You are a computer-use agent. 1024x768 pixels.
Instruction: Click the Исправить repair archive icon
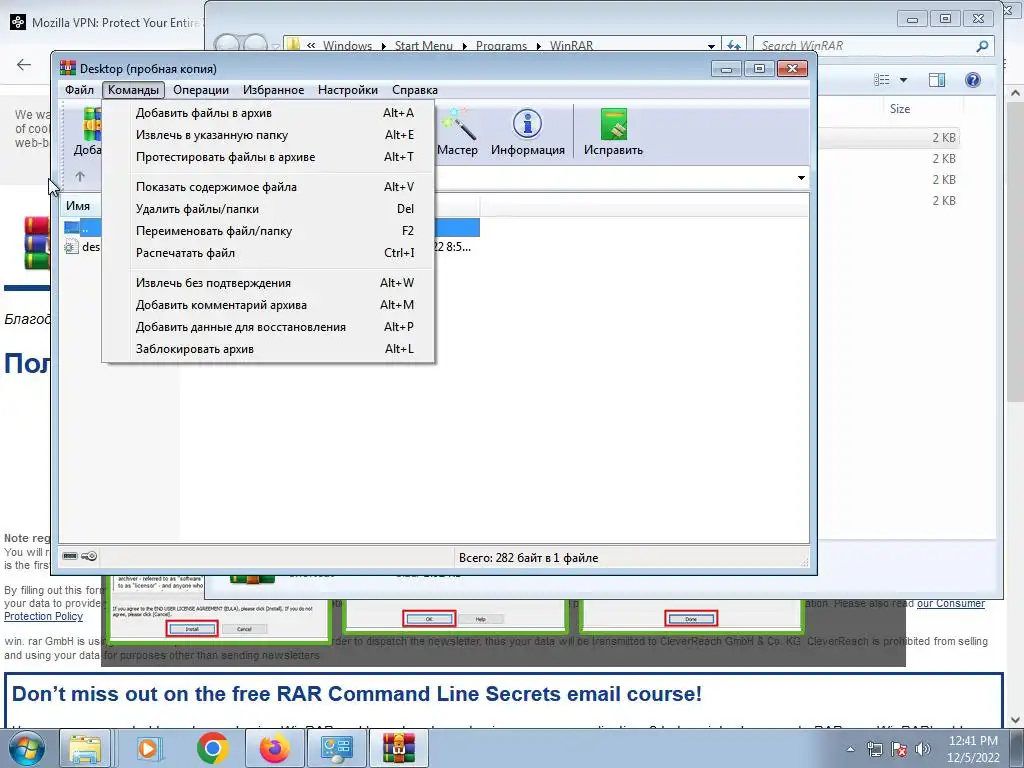click(613, 132)
